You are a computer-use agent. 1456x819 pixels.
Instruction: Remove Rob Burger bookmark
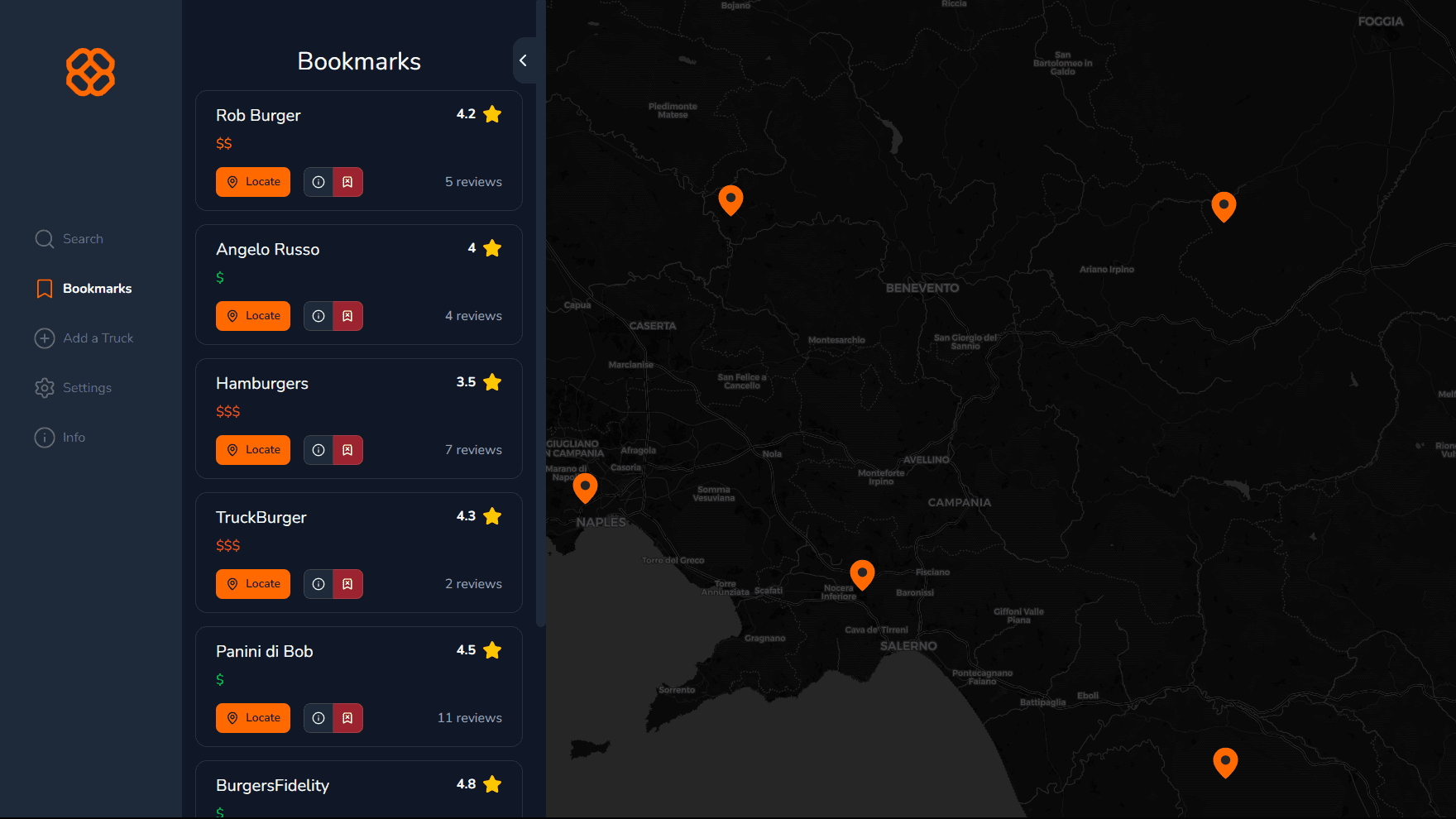point(348,182)
